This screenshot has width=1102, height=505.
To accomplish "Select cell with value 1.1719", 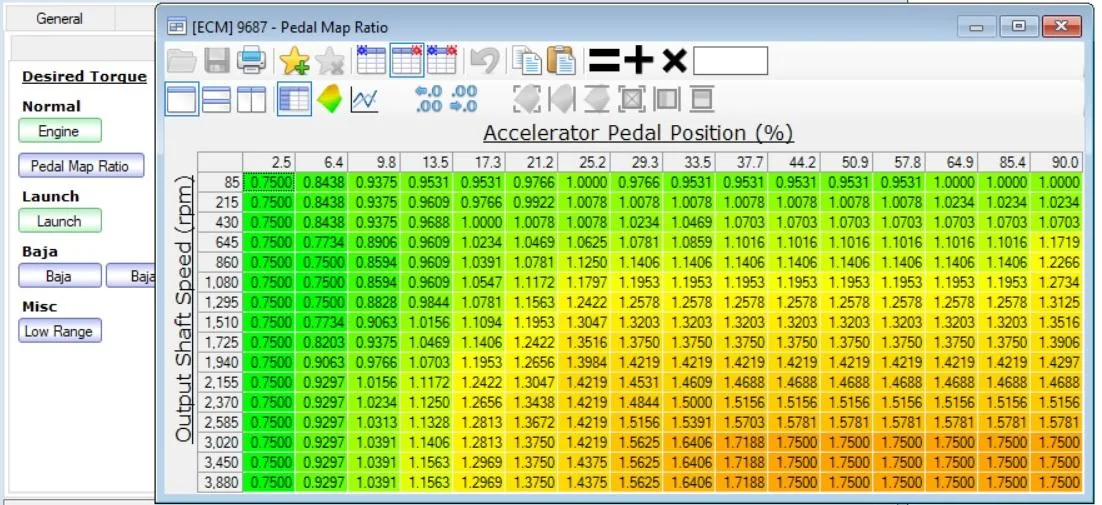I will coord(1056,242).
